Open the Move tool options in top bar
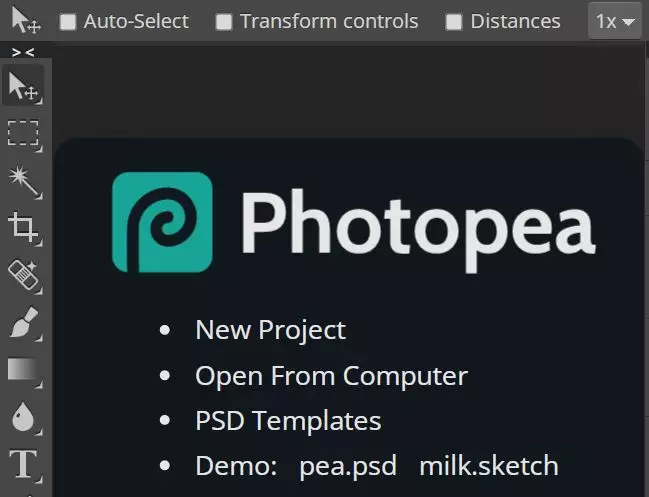This screenshot has width=649, height=497. pyautogui.click(x=26, y=21)
